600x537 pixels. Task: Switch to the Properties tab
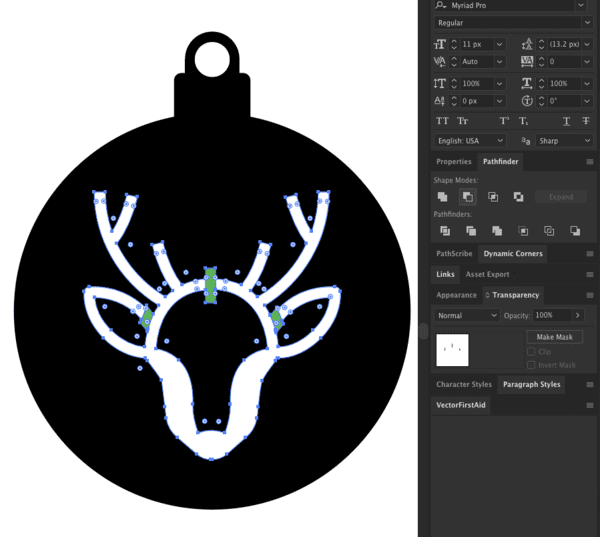click(x=454, y=162)
